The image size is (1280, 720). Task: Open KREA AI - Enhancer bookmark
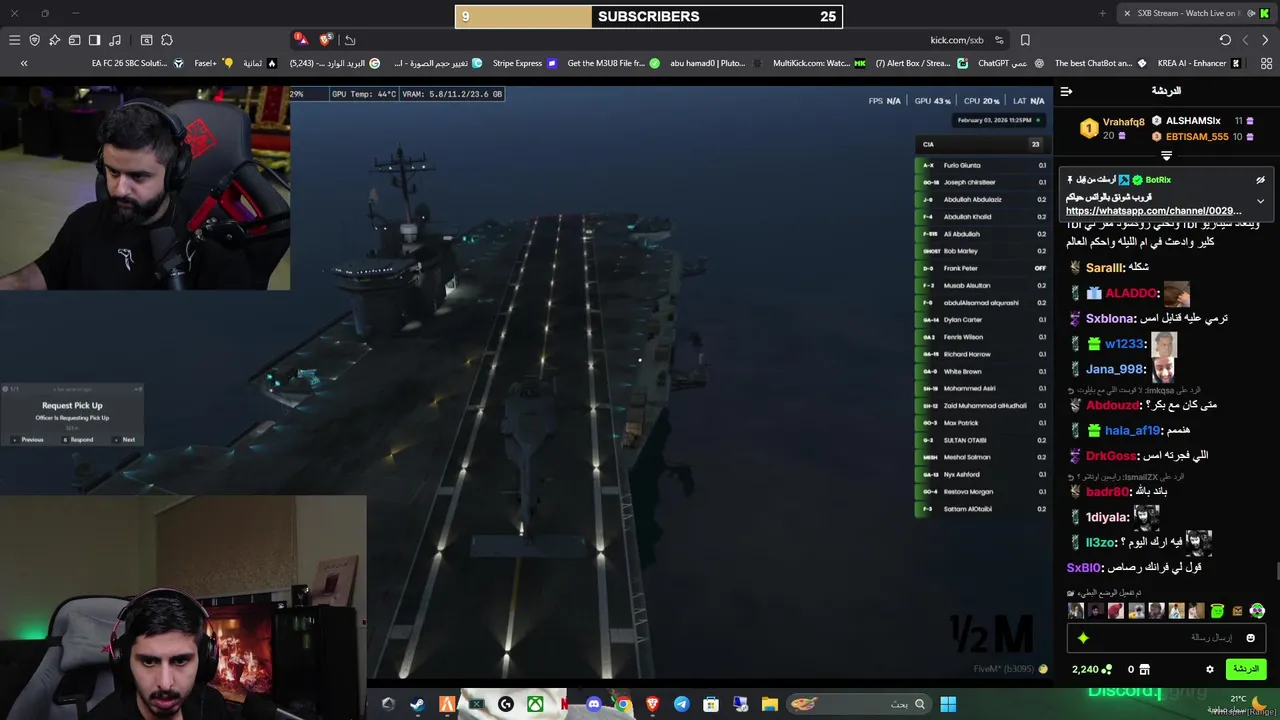pos(1199,63)
